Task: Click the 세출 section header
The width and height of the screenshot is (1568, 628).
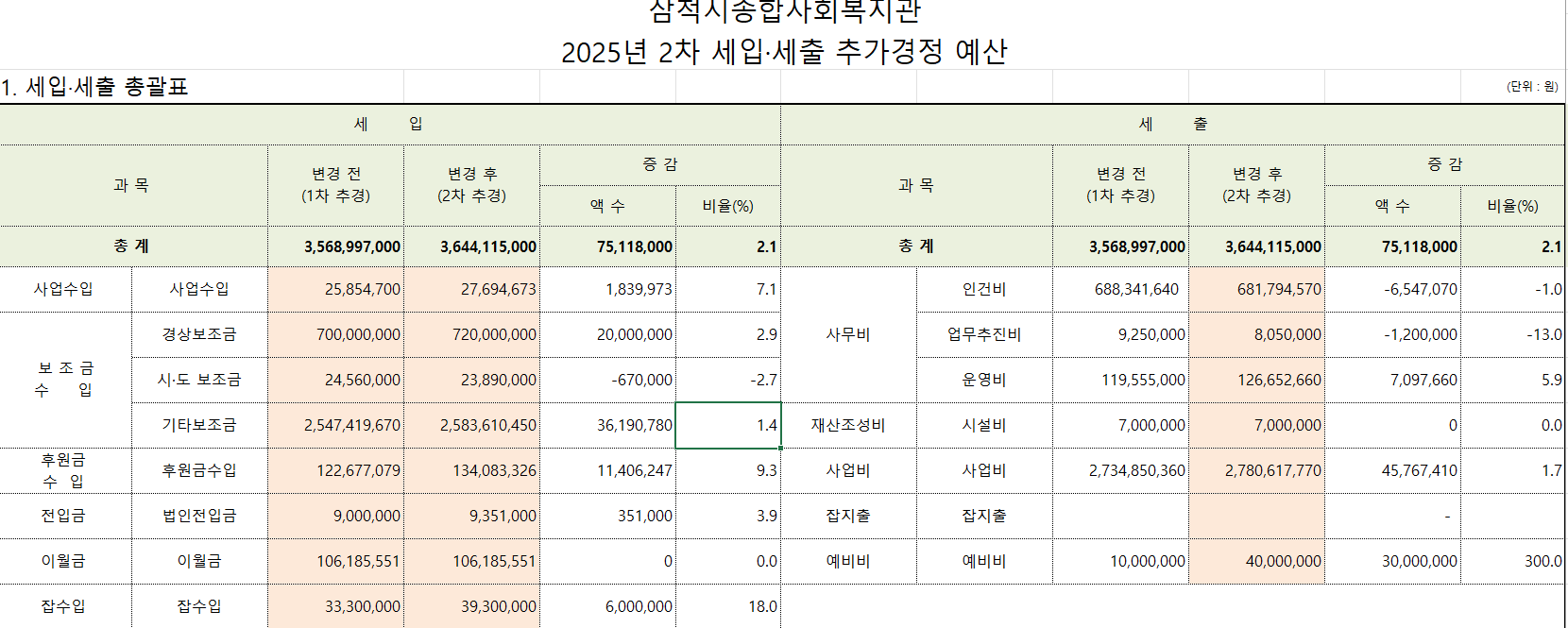Action: (x=1172, y=124)
